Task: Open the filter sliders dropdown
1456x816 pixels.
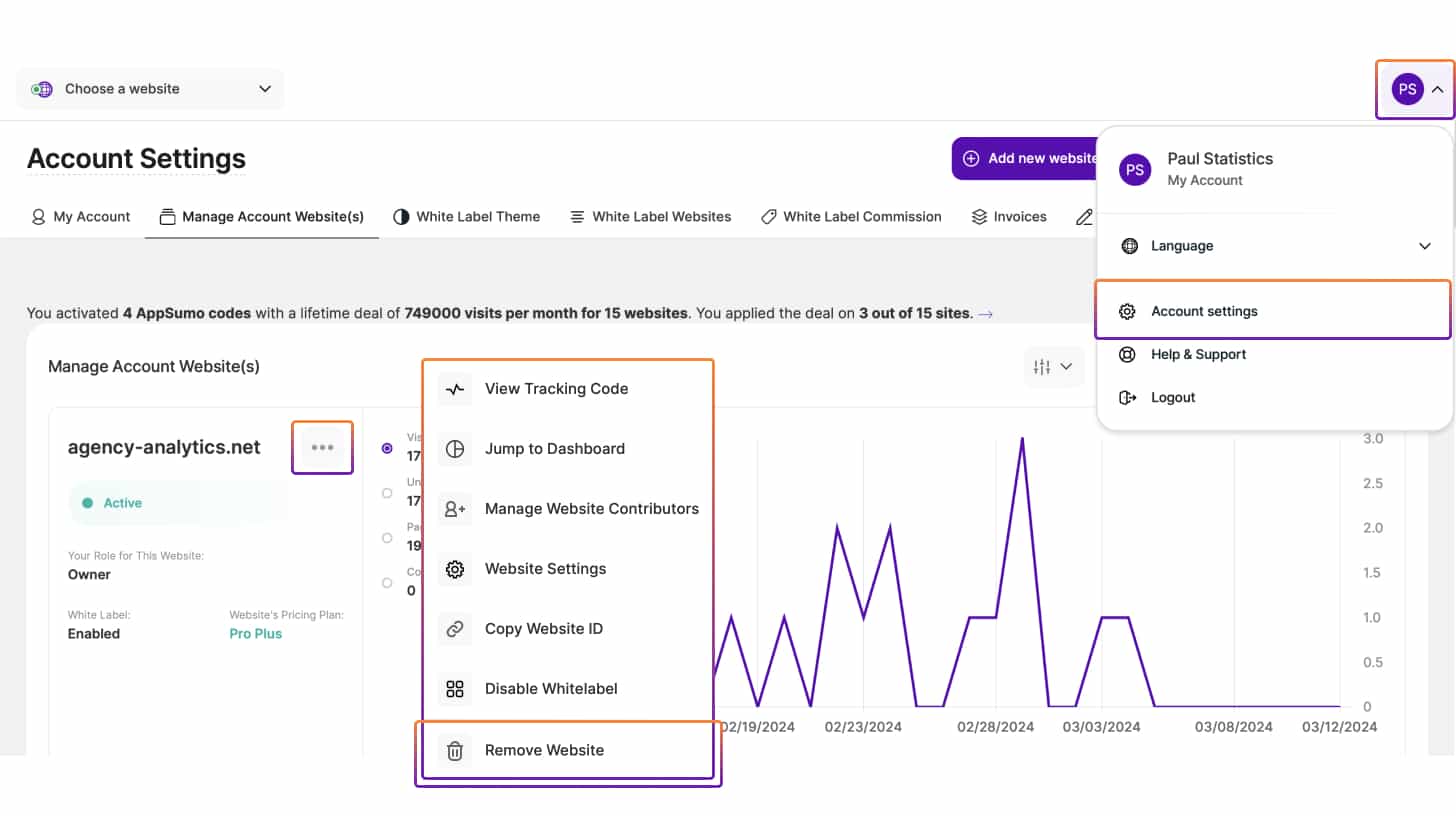Action: pyautogui.click(x=1052, y=367)
